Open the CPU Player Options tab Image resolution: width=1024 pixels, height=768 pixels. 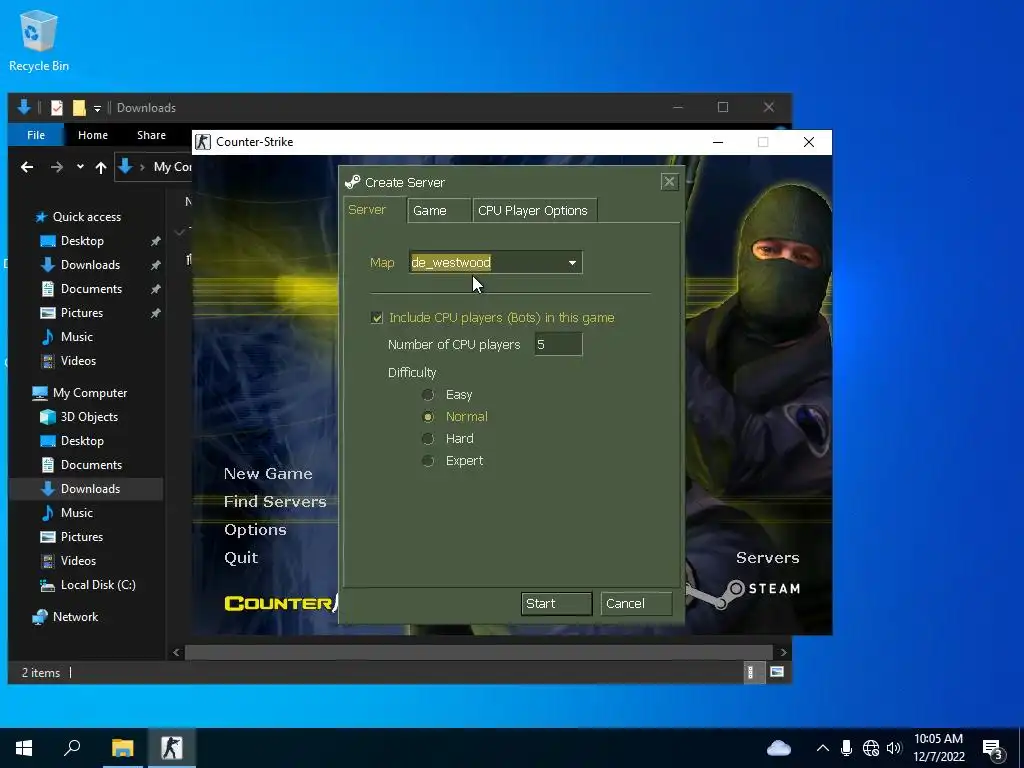click(x=534, y=210)
